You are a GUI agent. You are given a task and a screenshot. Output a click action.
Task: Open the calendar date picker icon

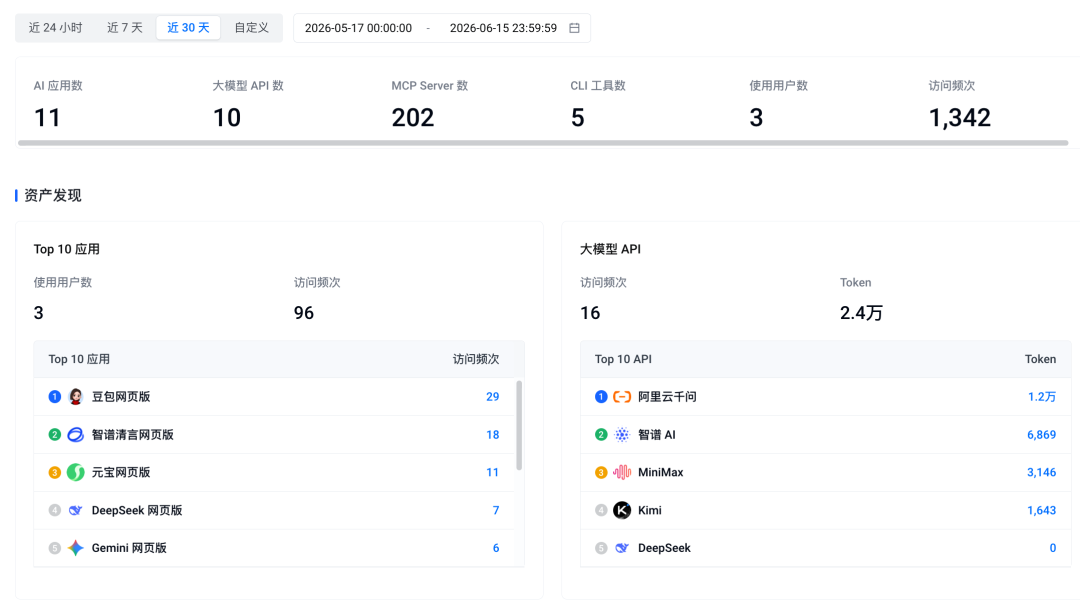[x=574, y=28]
